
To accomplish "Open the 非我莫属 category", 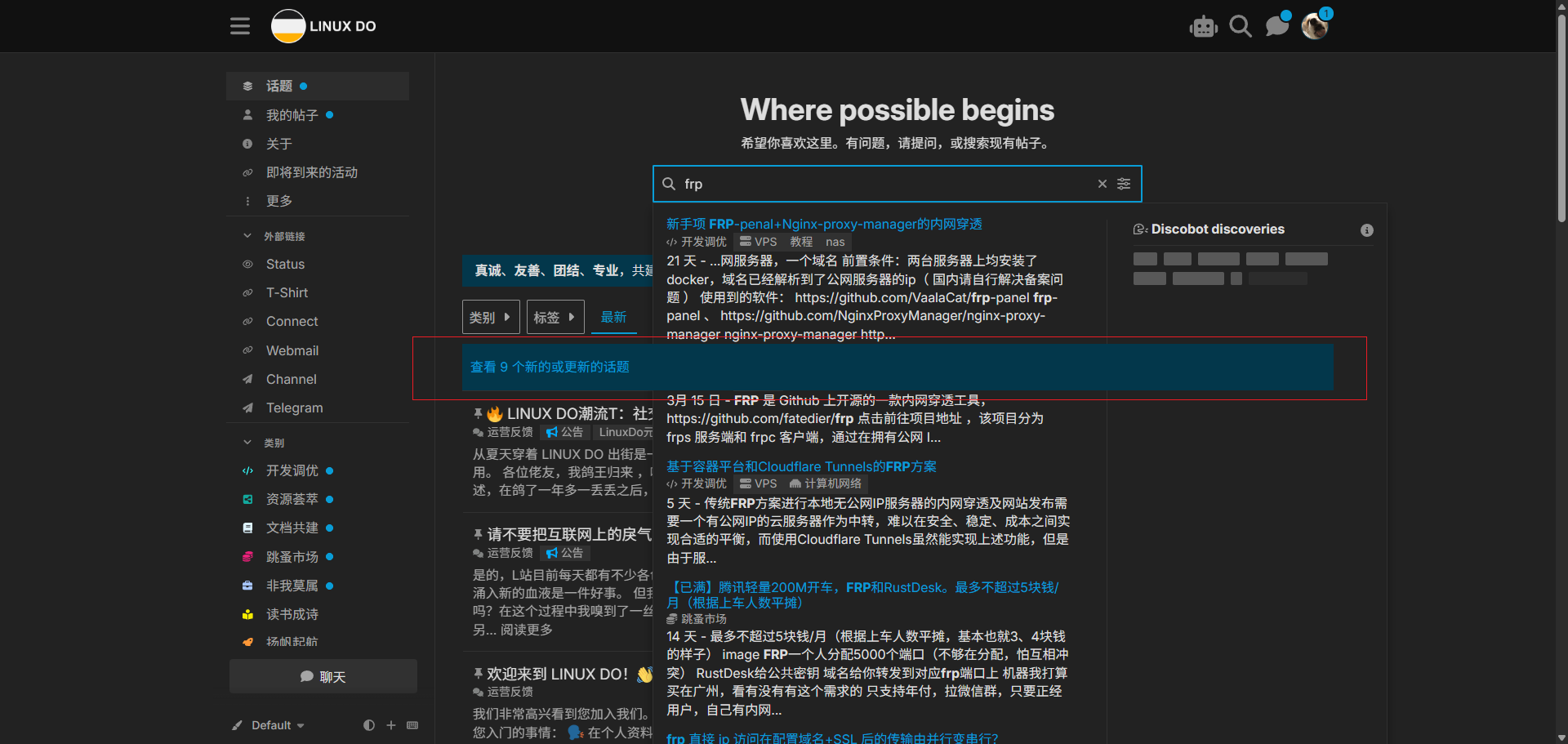I will 318,586.
